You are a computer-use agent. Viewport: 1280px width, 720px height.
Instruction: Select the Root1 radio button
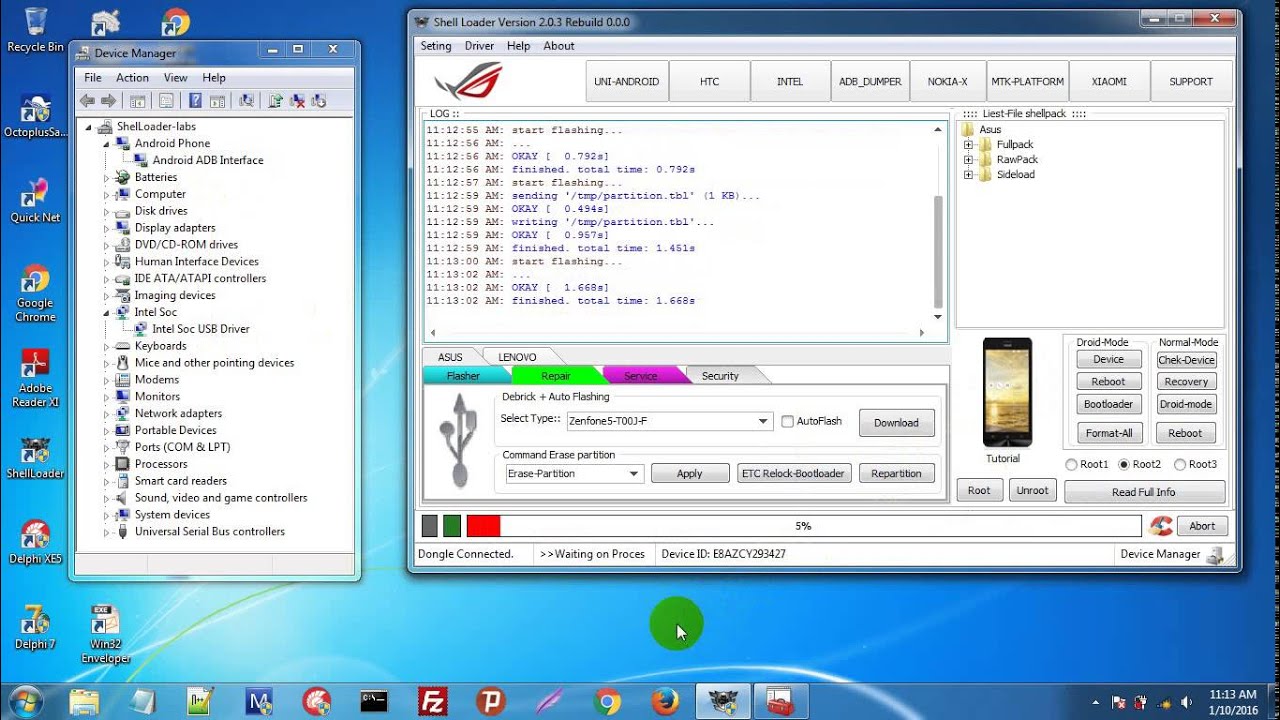tap(1071, 465)
